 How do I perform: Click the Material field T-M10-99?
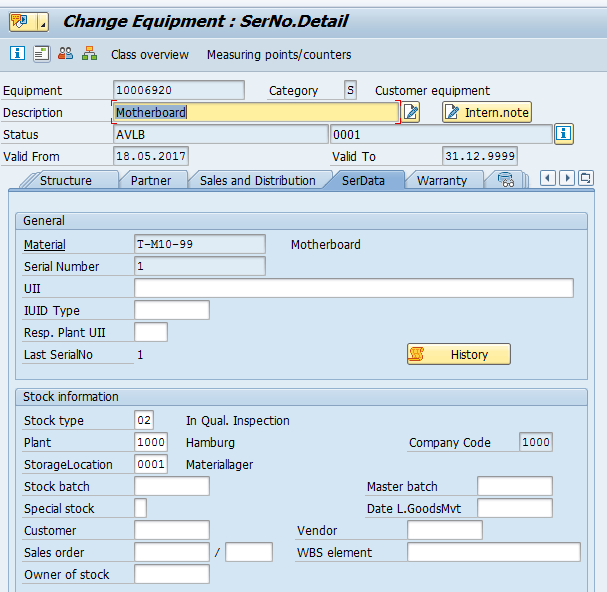tap(200, 244)
